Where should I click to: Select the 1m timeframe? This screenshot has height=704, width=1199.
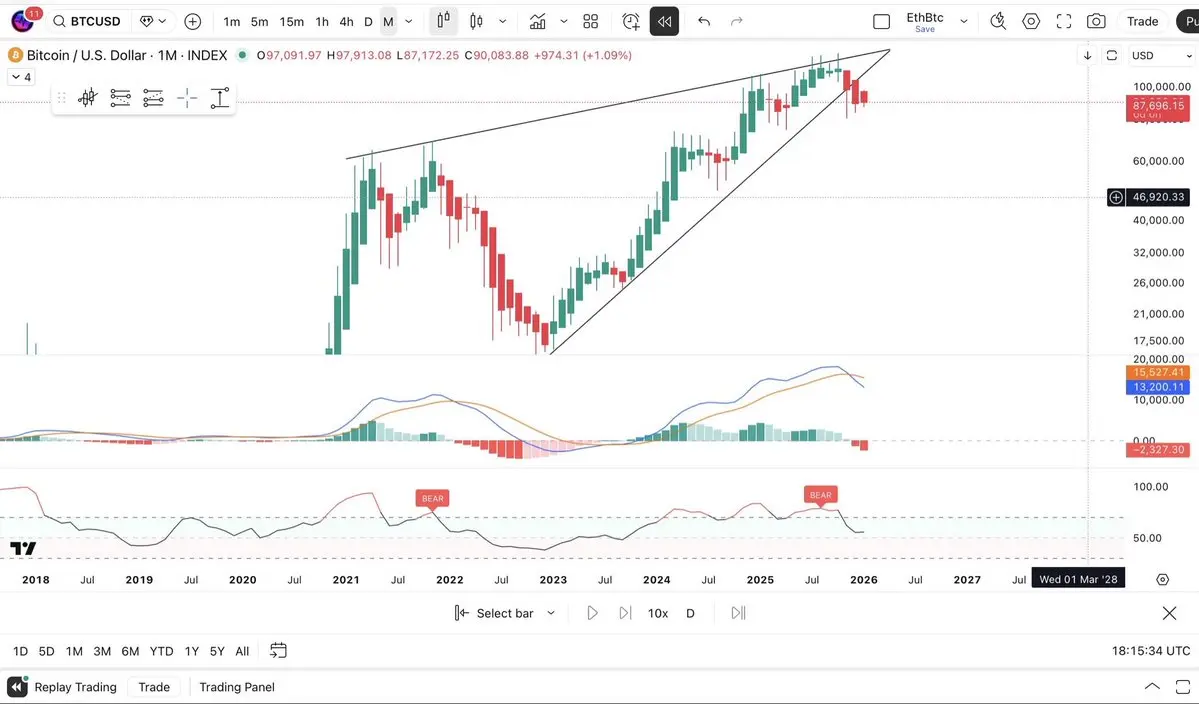point(232,21)
